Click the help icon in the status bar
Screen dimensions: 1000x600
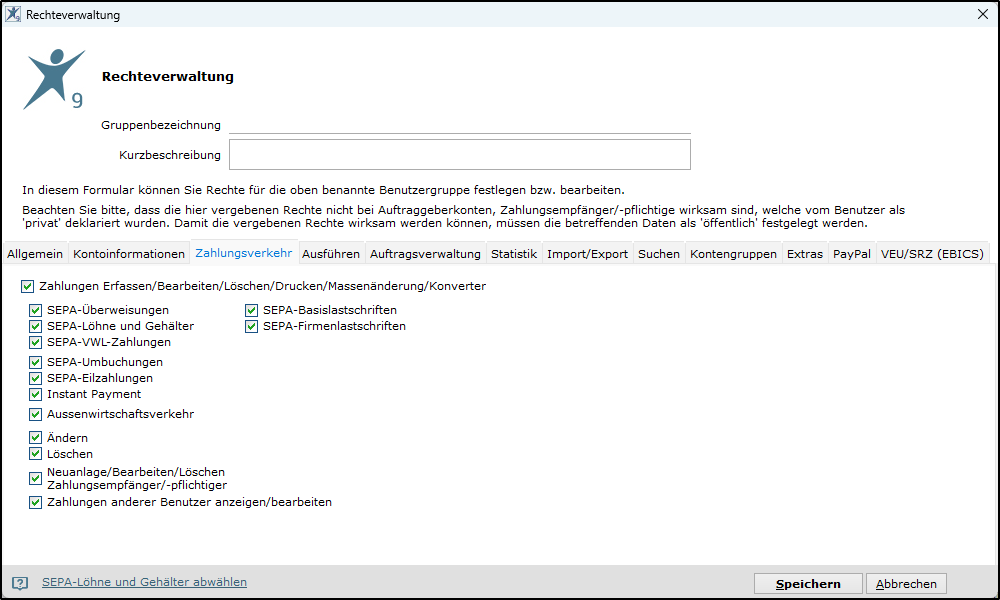tap(20, 583)
